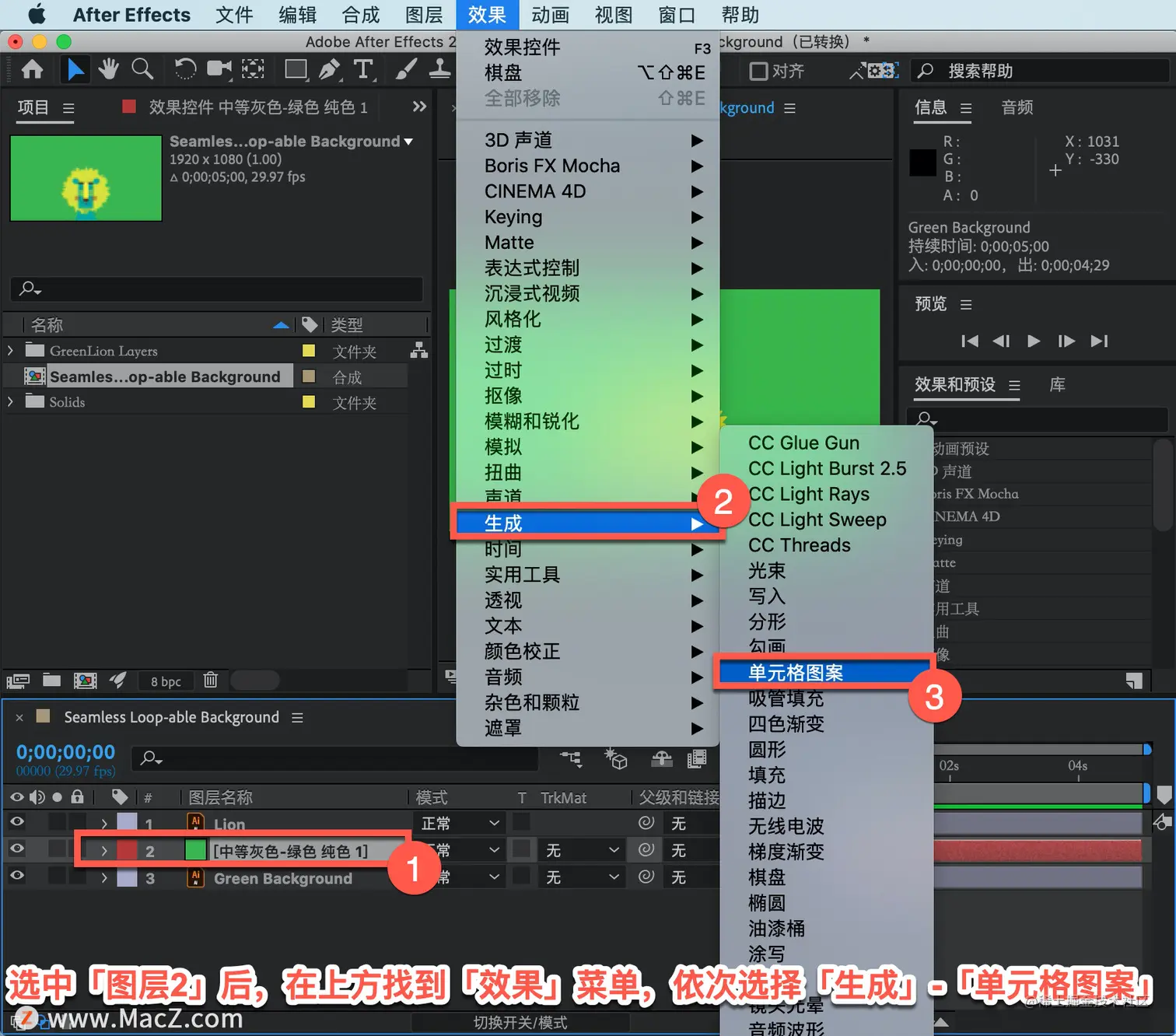Switch to the 音频 panel tab
This screenshot has width=1176, height=1036.
1017,107
